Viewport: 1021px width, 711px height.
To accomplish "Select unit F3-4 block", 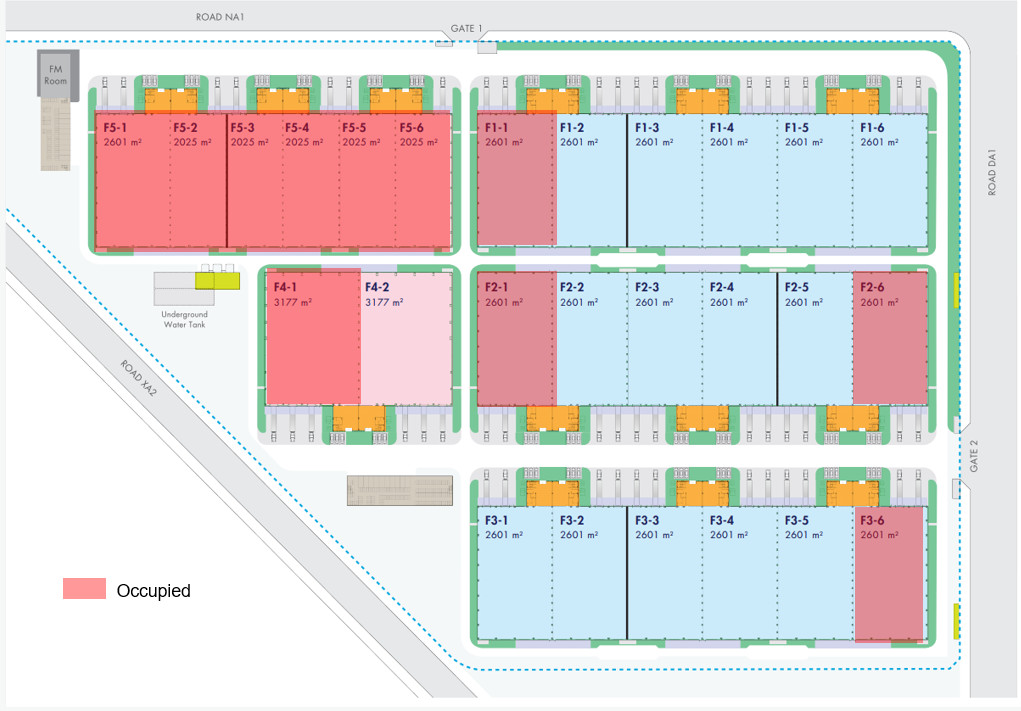I will point(740,574).
